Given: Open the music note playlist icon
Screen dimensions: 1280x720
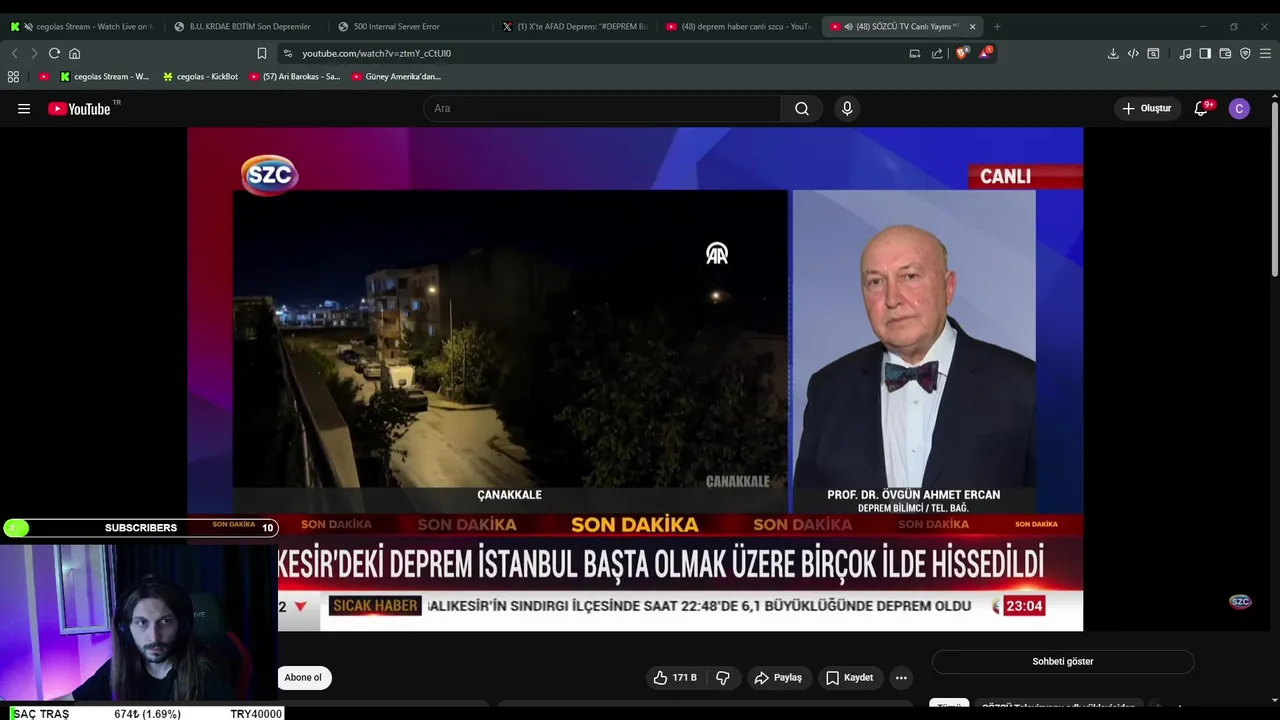Looking at the screenshot, I should [x=1185, y=53].
